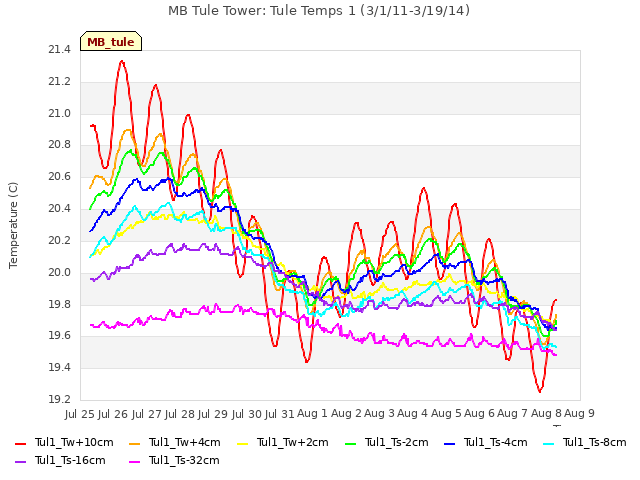
Task: Click the 20.0 y-axis tick label
Action: click(59, 272)
